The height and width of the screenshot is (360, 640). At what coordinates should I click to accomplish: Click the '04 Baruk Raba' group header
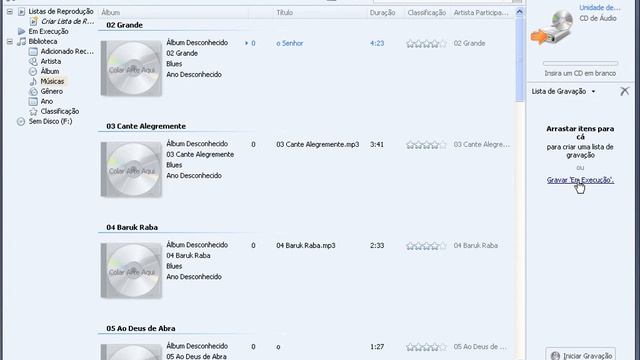[132, 228]
